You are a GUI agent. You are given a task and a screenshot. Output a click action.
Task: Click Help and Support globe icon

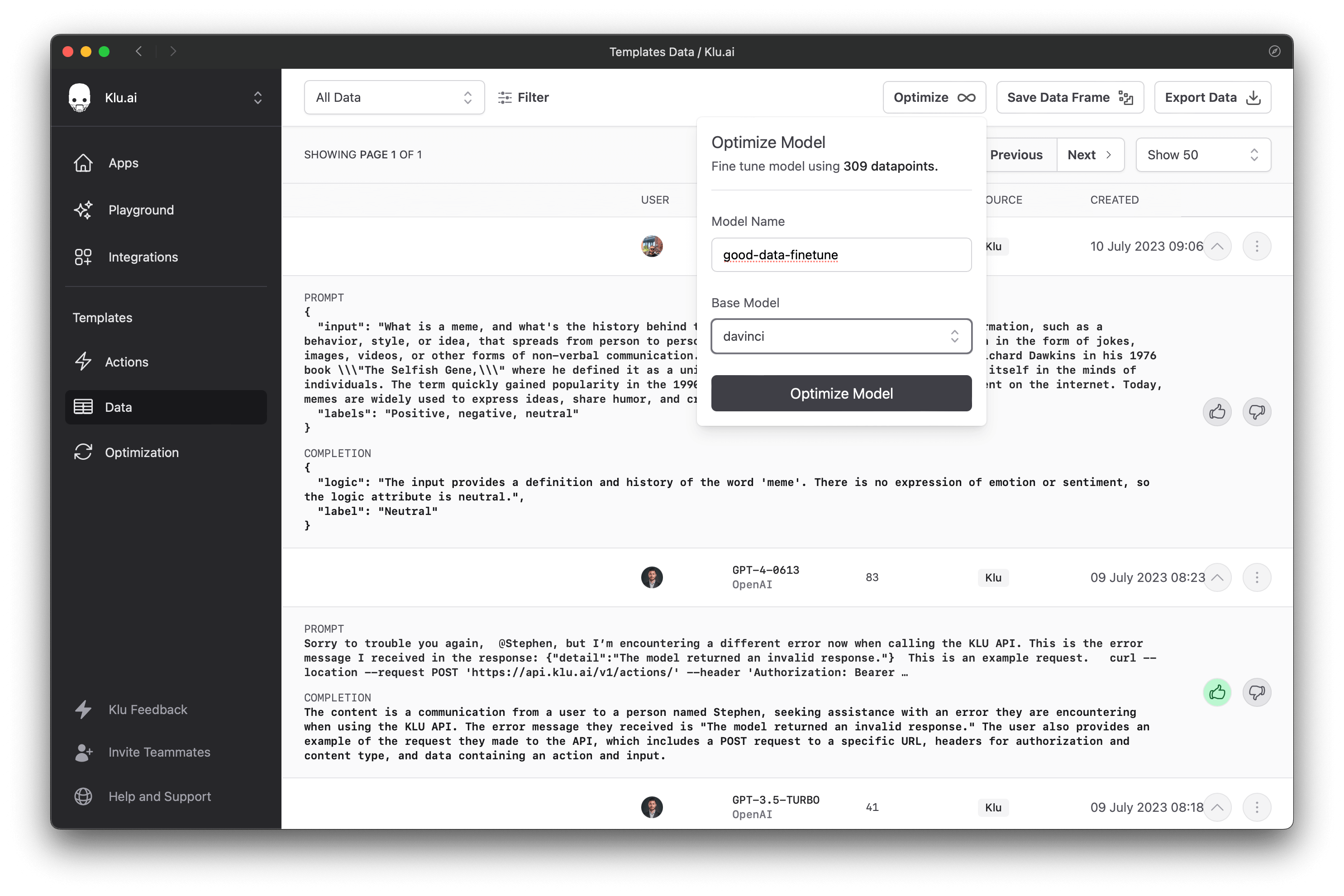click(x=83, y=796)
